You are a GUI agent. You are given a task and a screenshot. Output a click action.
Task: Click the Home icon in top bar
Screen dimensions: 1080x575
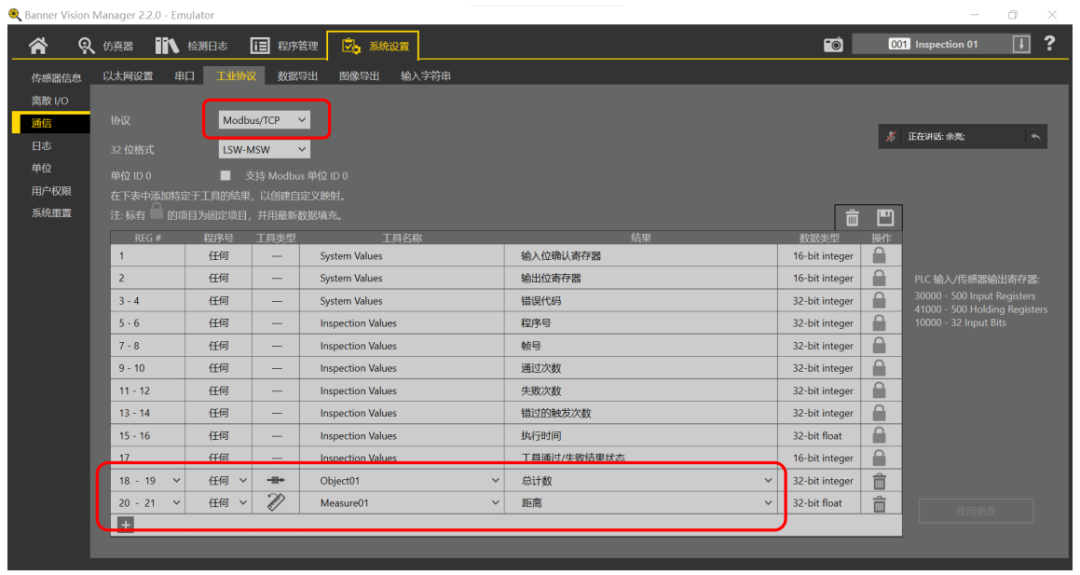pyautogui.click(x=38, y=45)
